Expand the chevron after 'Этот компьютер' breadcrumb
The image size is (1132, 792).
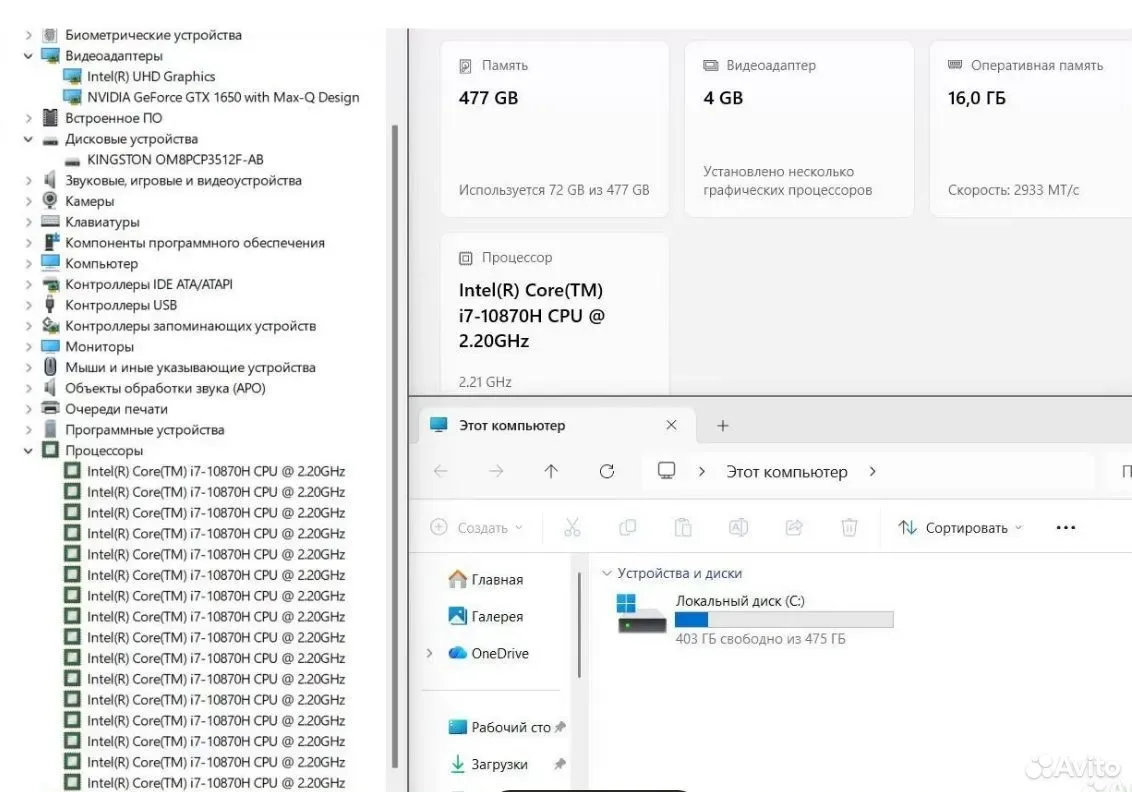pos(872,471)
